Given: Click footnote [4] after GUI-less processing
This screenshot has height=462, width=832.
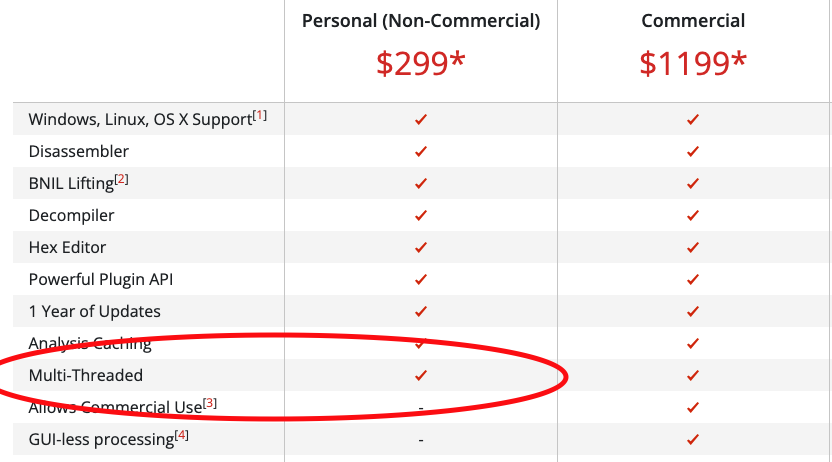Looking at the screenshot, I should tap(181, 435).
